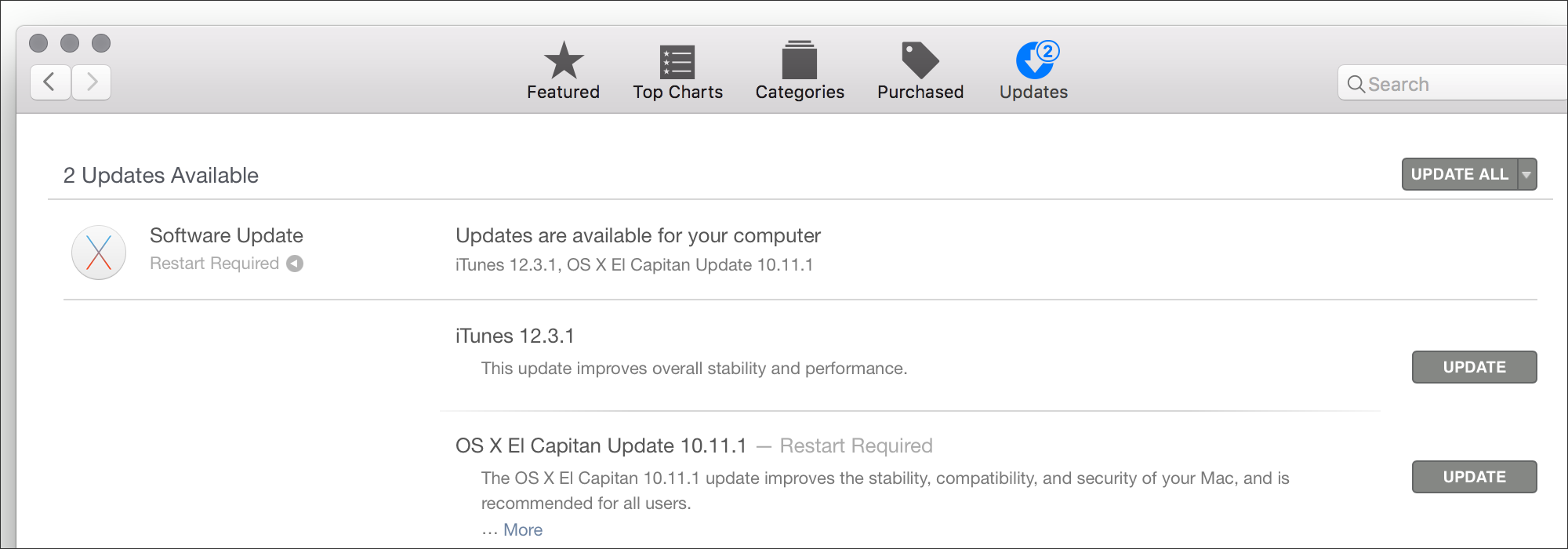Open the Purchased tag icon
The width and height of the screenshot is (1568, 549).
[x=920, y=60]
